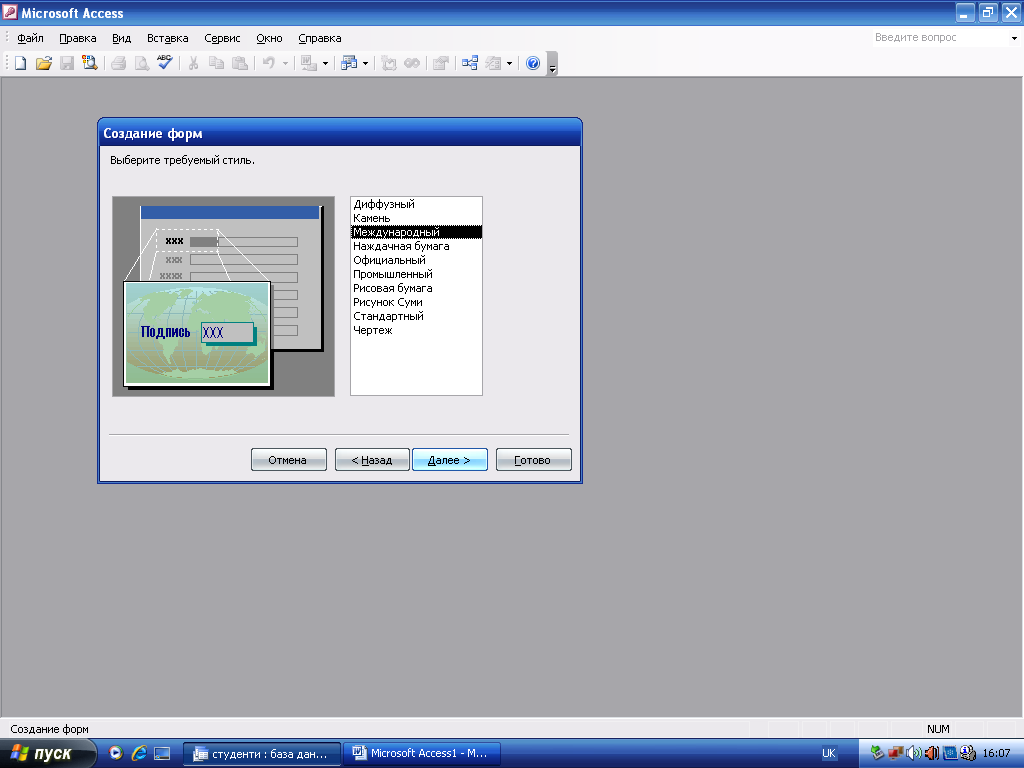Click the Save floppy disk icon
Image resolution: width=1024 pixels, height=768 pixels.
[67, 63]
